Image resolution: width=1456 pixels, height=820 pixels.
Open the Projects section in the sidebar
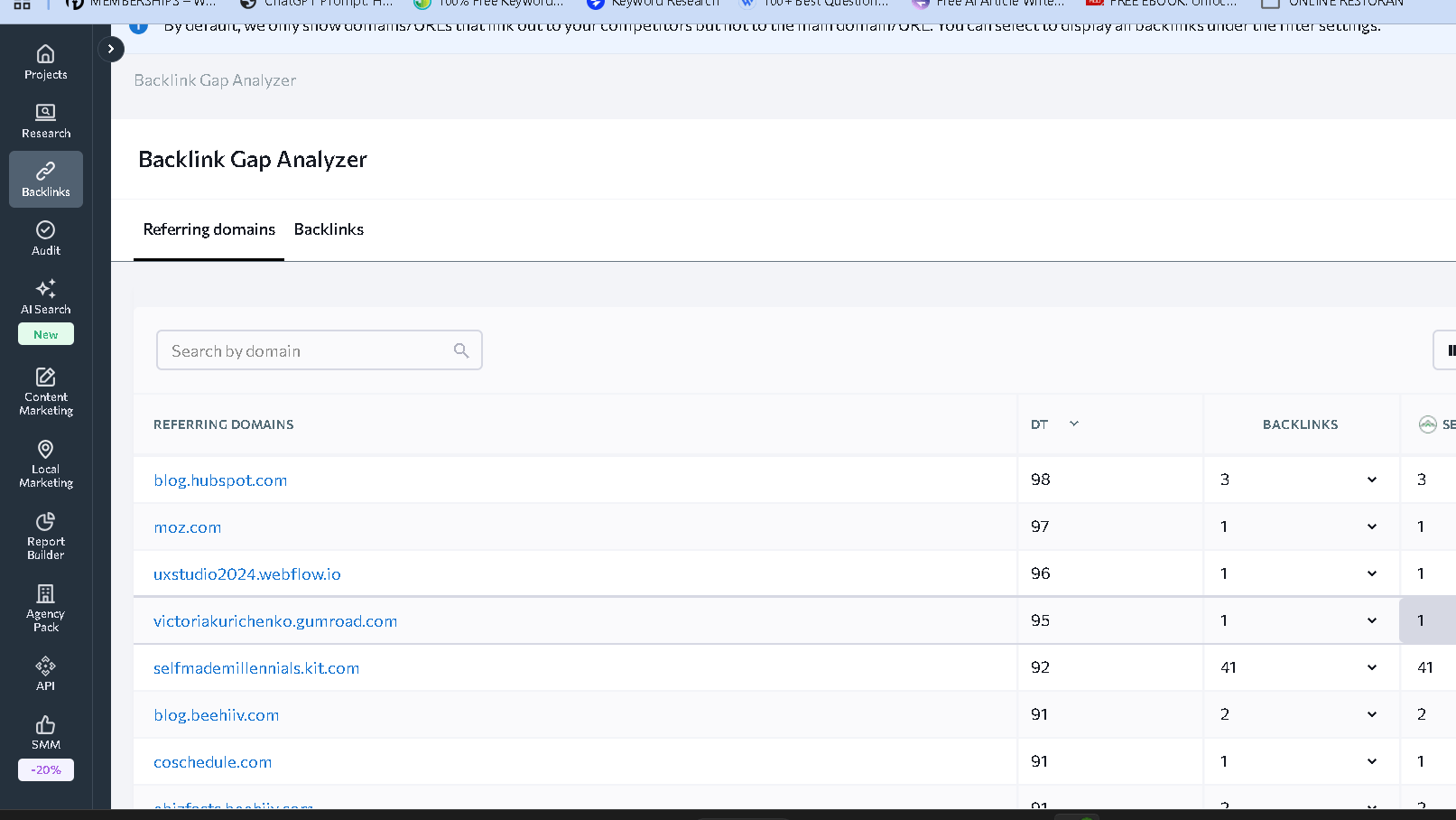[45, 61]
